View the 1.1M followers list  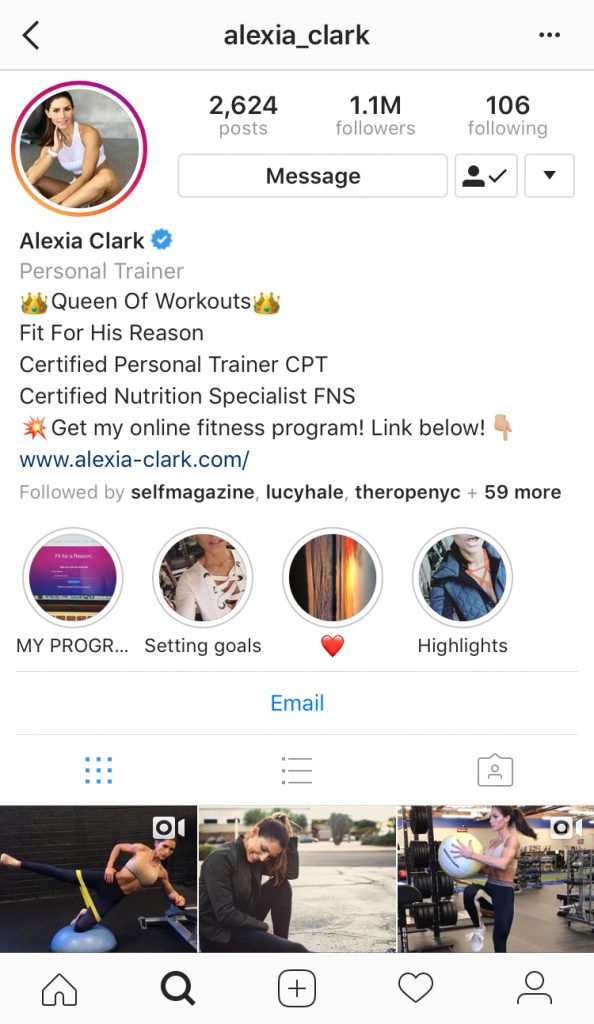click(x=375, y=115)
